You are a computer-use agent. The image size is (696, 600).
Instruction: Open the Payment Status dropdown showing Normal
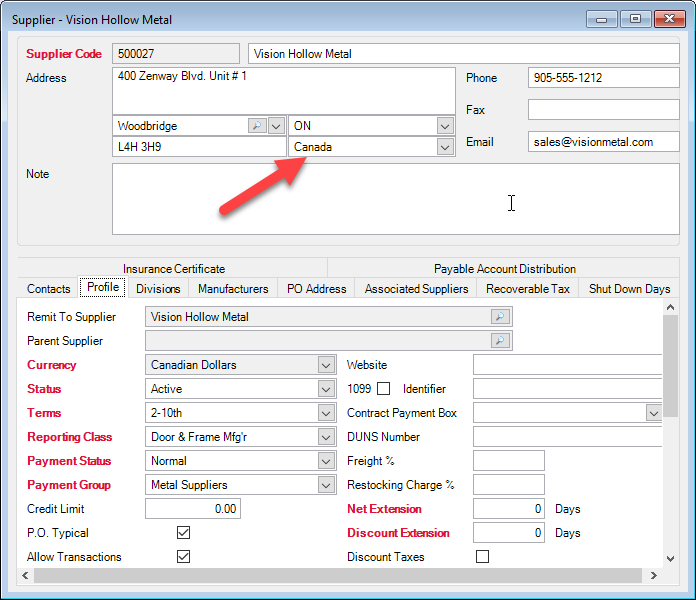pos(326,461)
